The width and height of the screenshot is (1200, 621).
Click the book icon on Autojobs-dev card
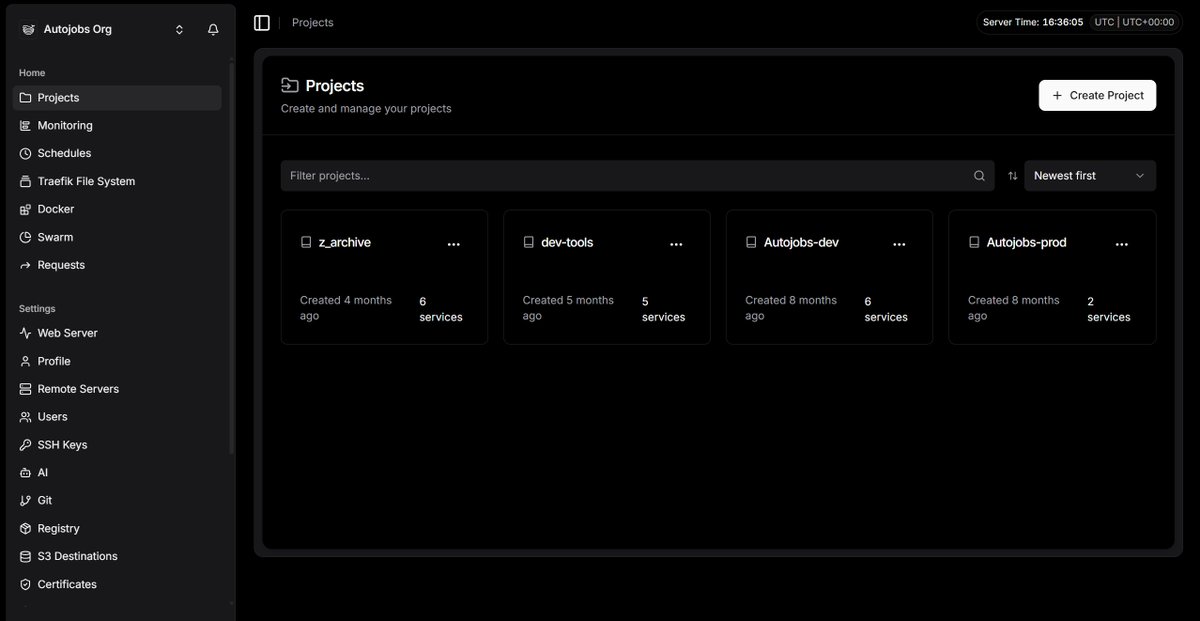coord(752,242)
